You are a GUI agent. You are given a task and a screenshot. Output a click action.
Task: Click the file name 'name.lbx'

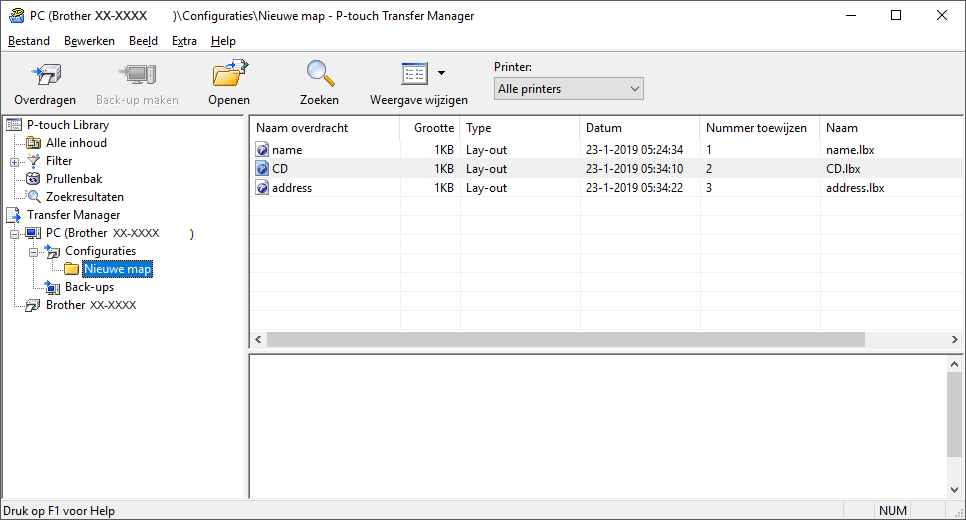point(850,150)
